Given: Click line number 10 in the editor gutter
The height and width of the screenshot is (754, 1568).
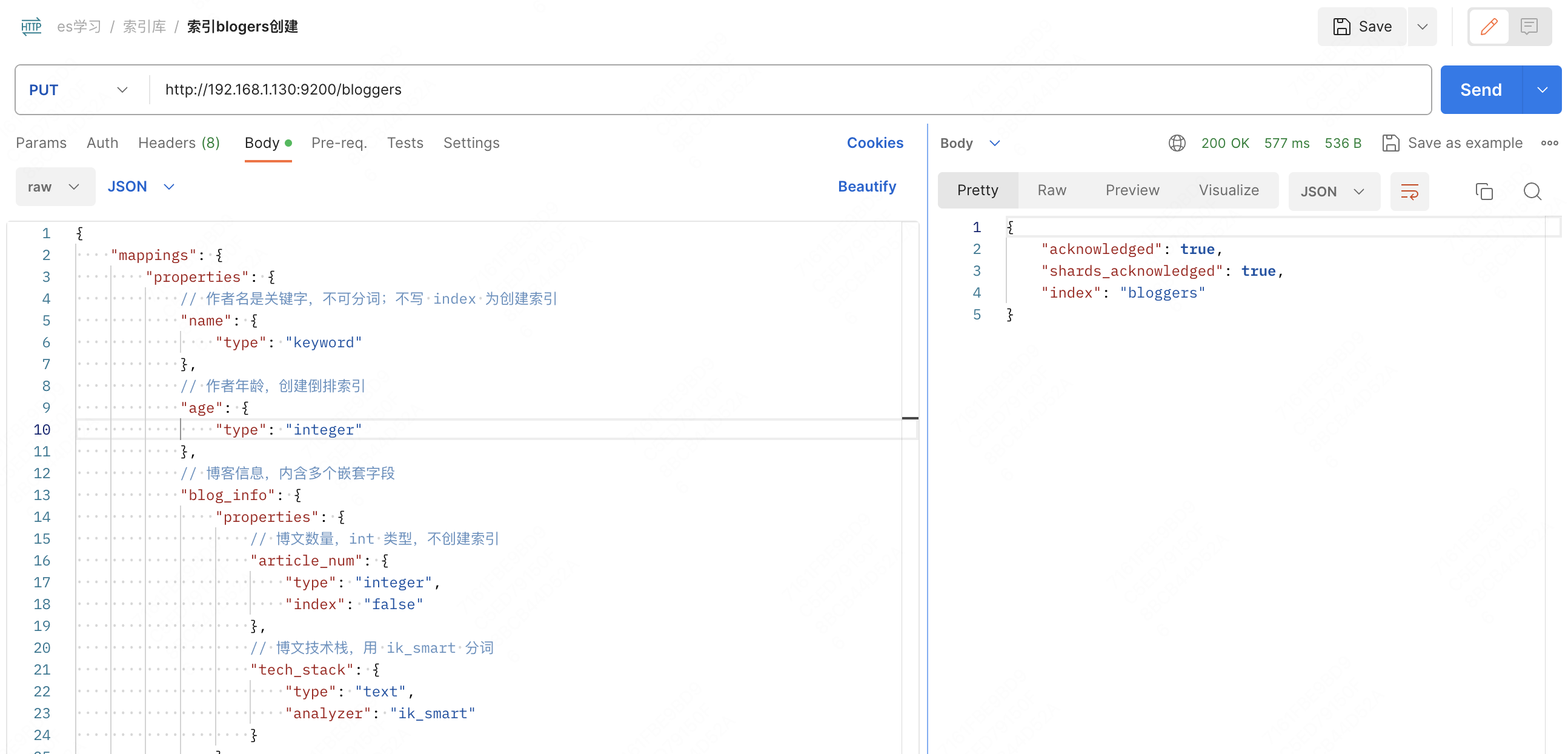Looking at the screenshot, I should click(41, 430).
